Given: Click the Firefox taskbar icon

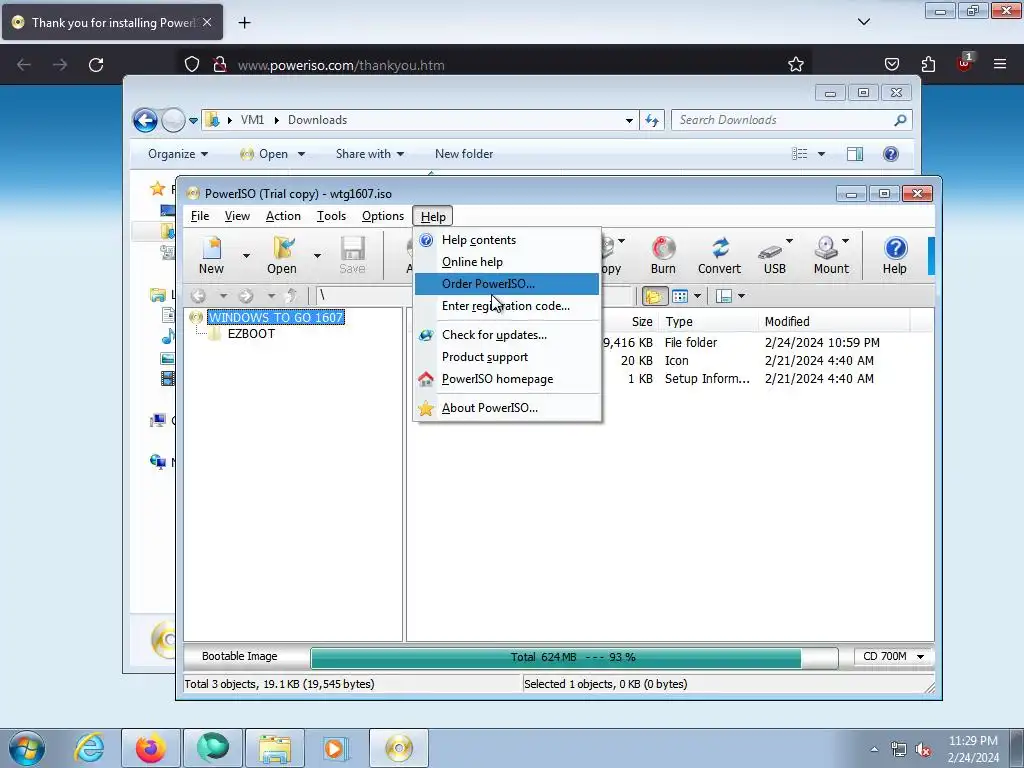Looking at the screenshot, I should [151, 748].
